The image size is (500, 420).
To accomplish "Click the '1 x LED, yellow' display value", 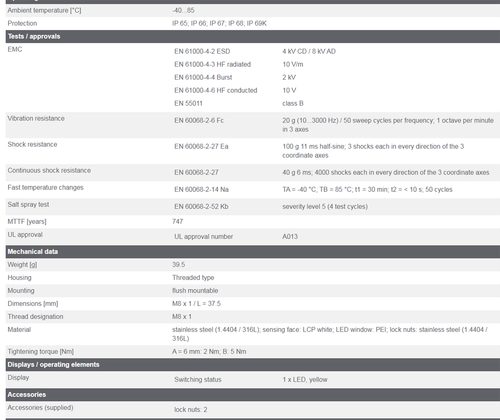I will [x=305, y=380].
